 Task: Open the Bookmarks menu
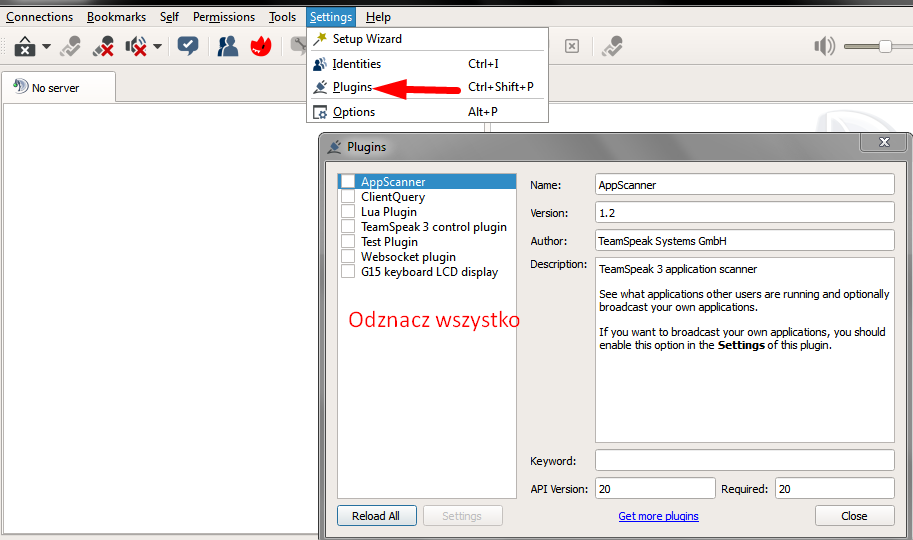tap(116, 17)
